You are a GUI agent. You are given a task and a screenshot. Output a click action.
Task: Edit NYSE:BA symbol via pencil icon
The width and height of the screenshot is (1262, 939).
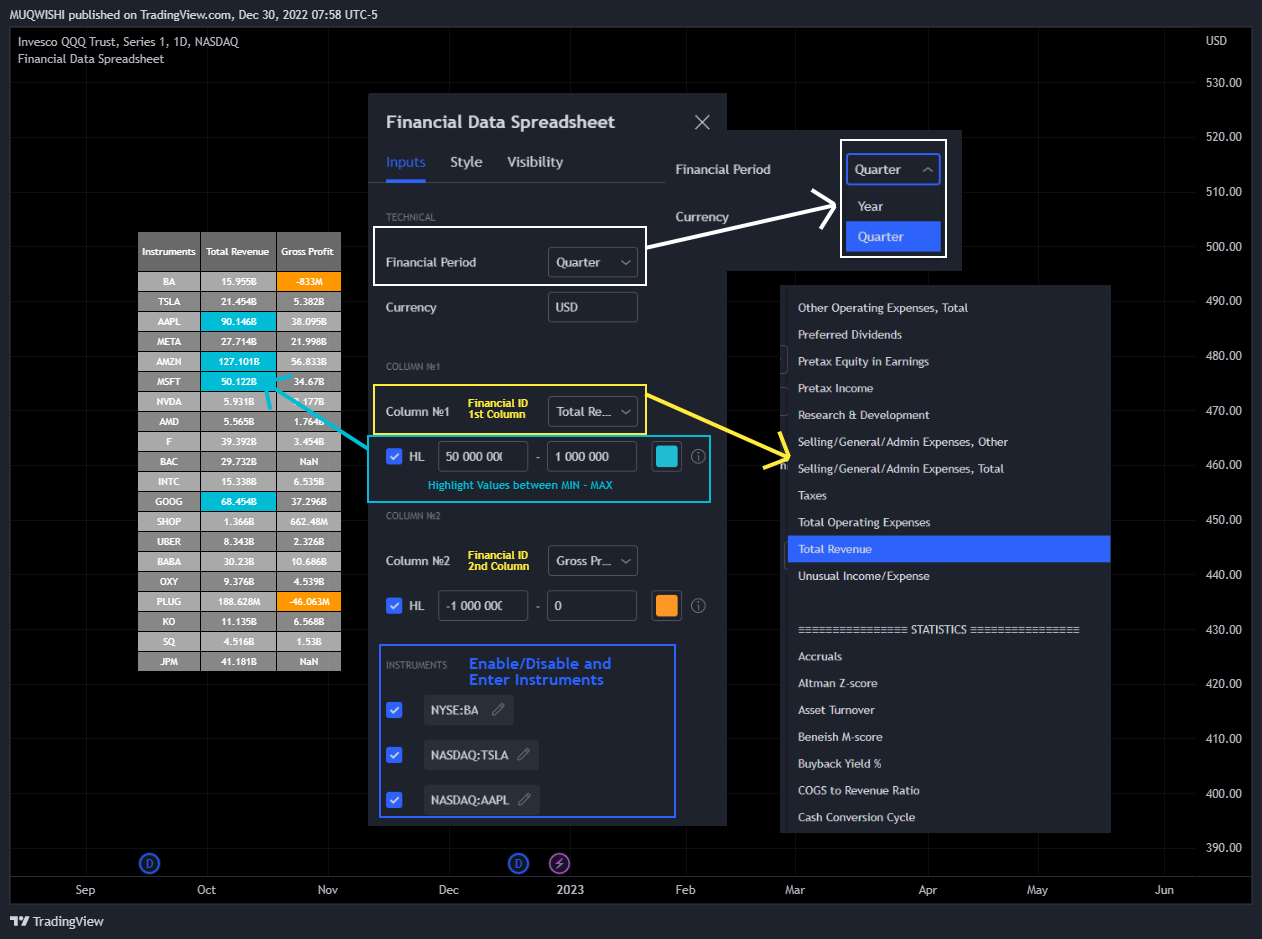(498, 710)
